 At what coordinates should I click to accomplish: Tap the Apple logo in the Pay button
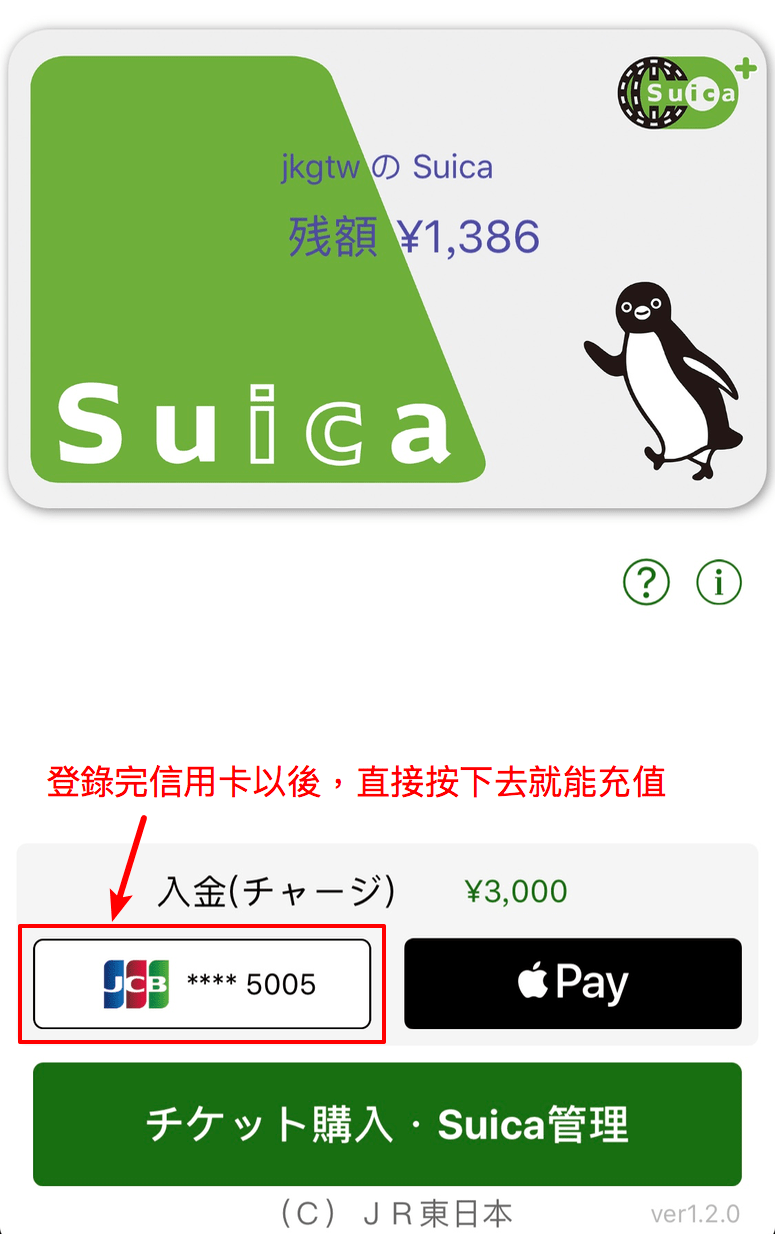click(x=534, y=981)
